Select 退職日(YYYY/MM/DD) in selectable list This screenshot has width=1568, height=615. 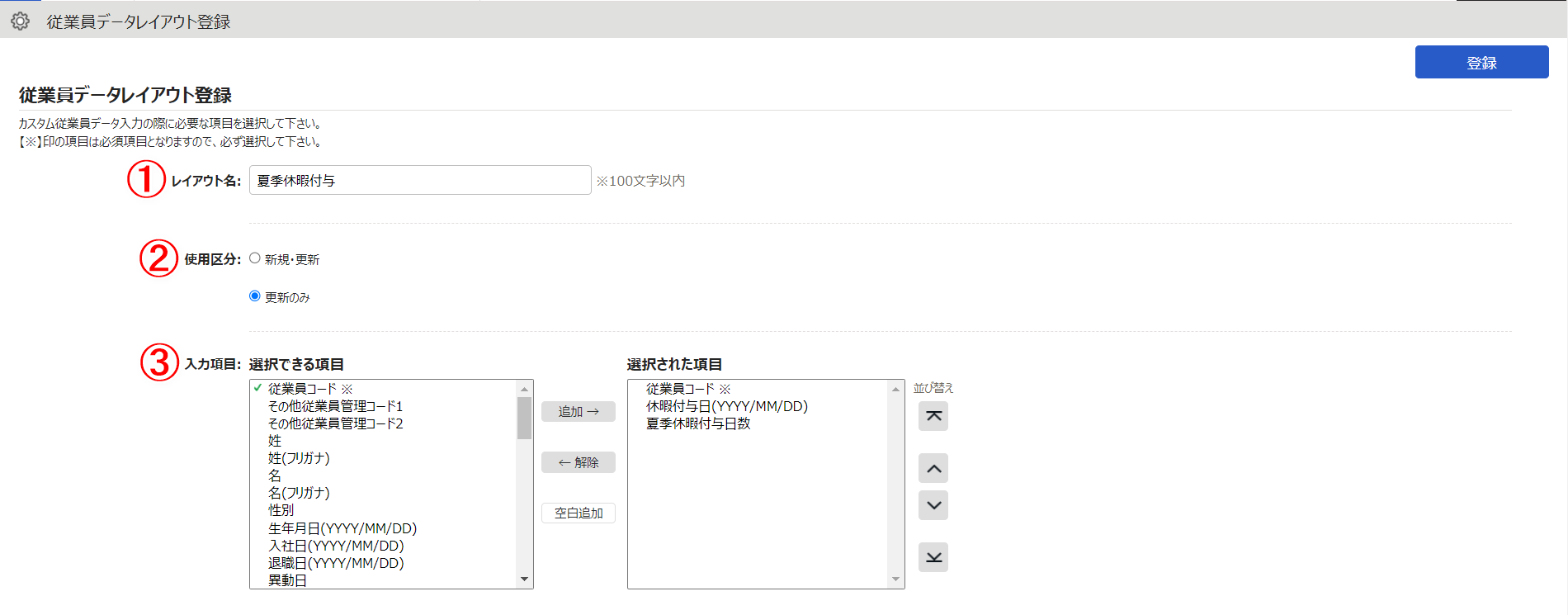click(x=336, y=563)
